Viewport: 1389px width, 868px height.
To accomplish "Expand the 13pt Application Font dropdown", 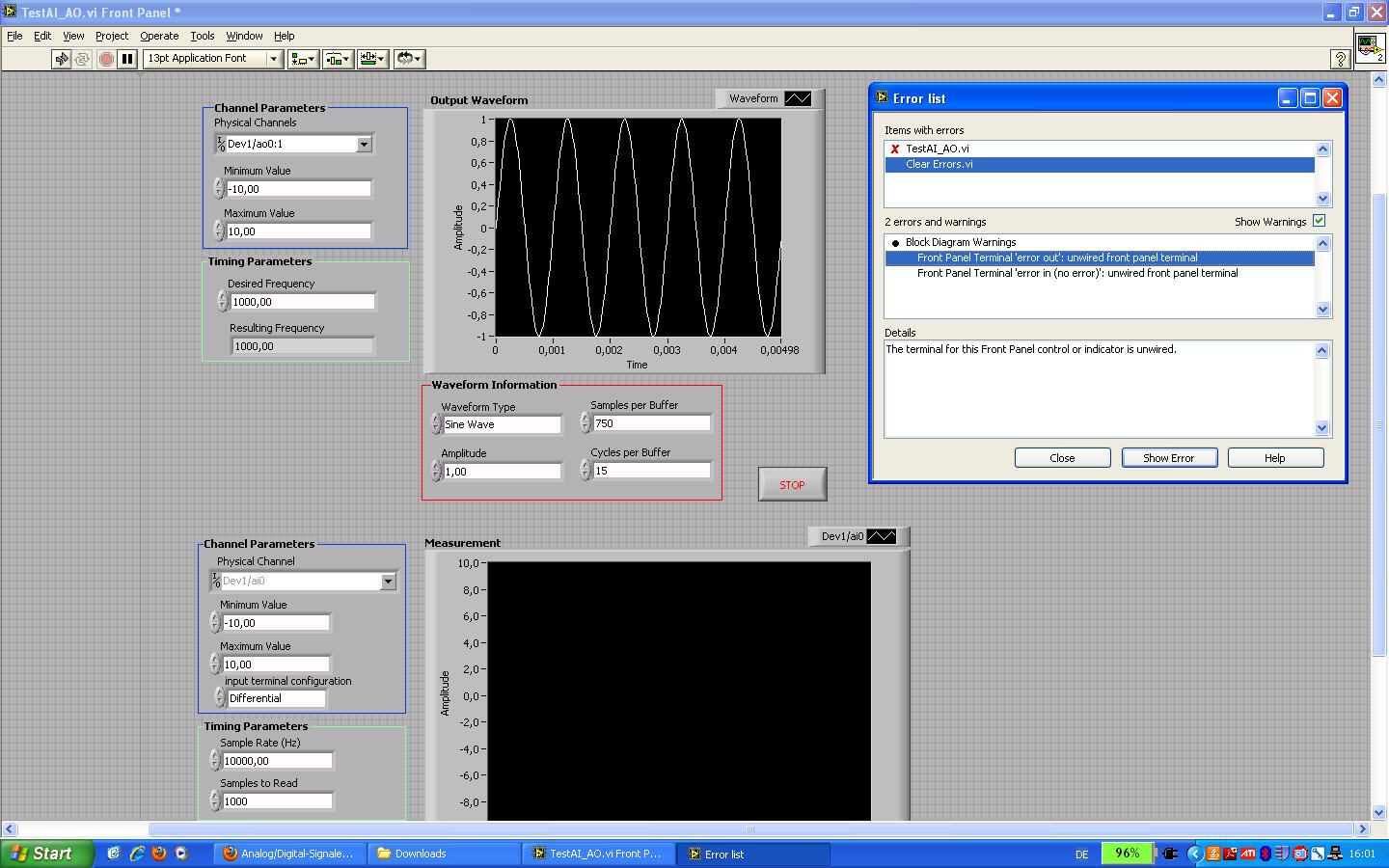I will coord(273,59).
